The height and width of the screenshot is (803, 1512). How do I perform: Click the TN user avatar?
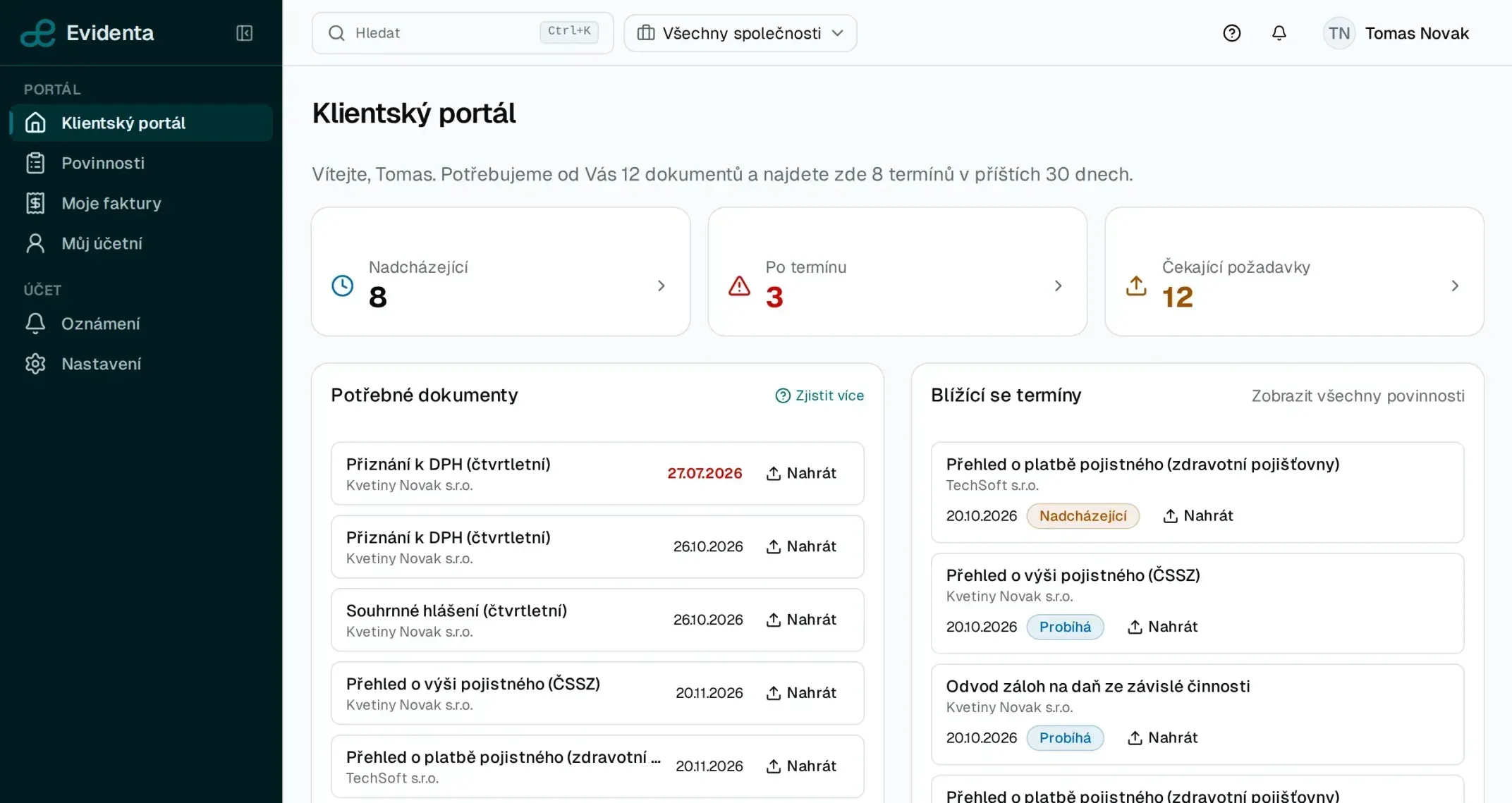click(1339, 33)
